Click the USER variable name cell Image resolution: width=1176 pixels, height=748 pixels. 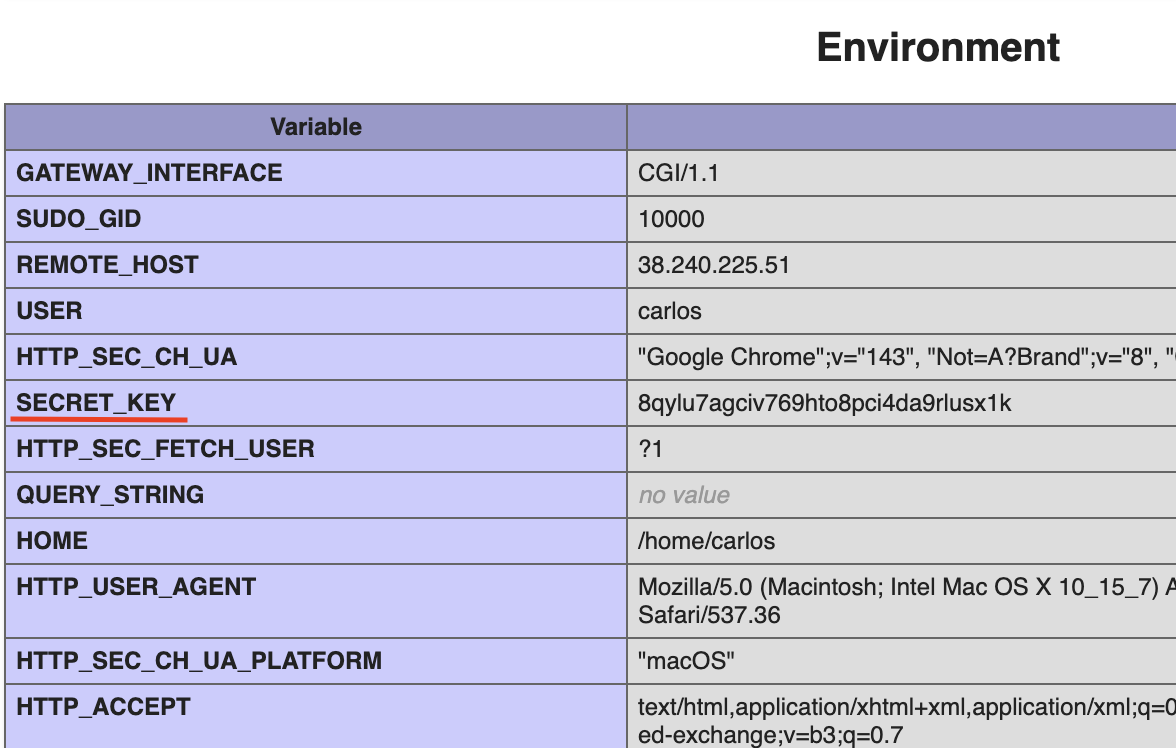click(x=50, y=311)
